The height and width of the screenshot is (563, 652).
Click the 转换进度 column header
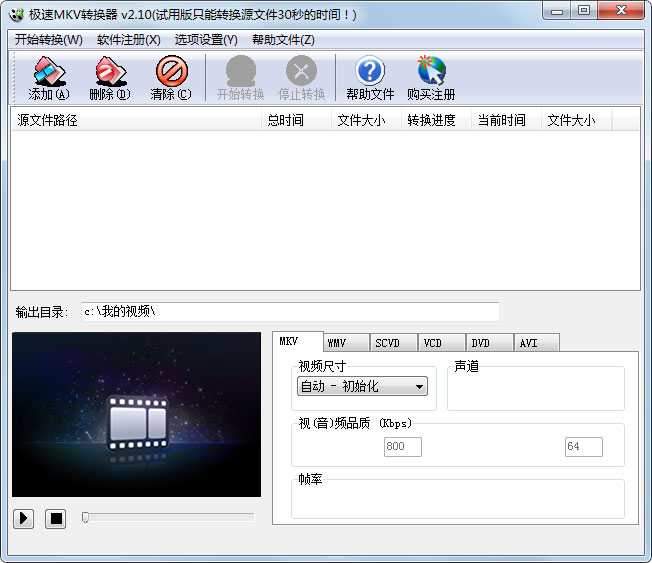tap(437, 121)
